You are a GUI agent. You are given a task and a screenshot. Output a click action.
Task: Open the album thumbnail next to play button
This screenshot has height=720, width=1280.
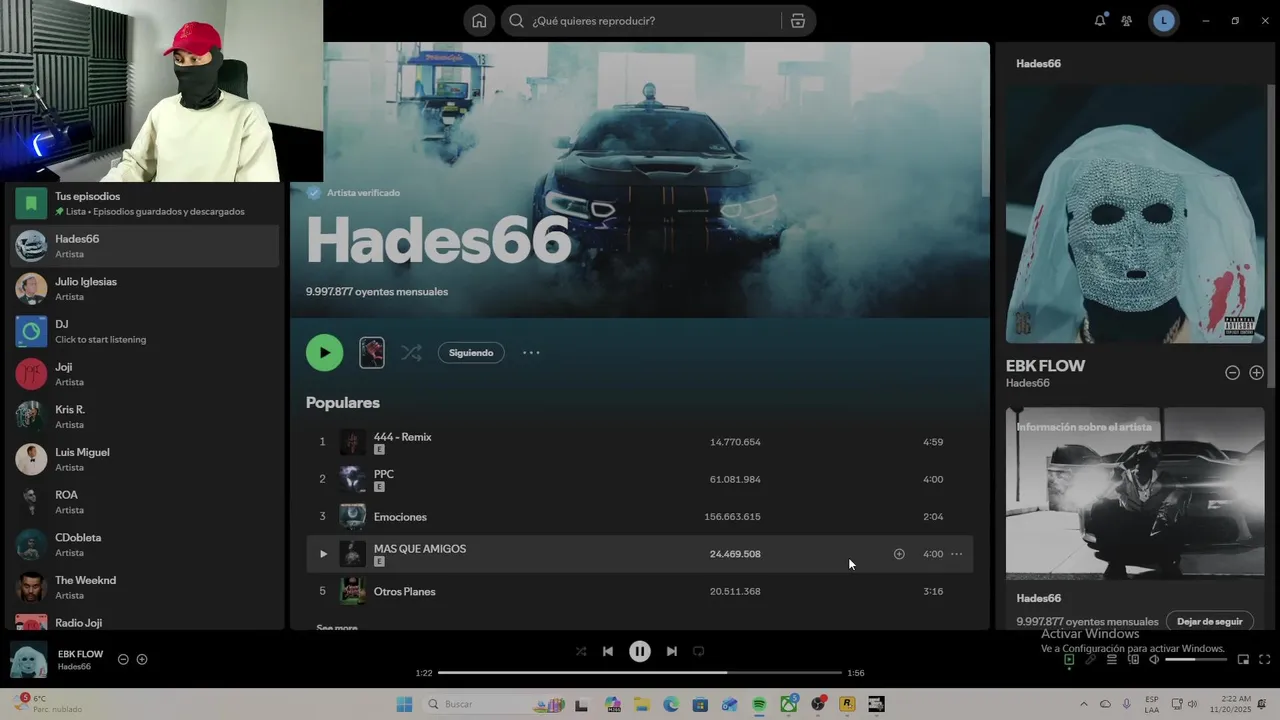pos(372,352)
